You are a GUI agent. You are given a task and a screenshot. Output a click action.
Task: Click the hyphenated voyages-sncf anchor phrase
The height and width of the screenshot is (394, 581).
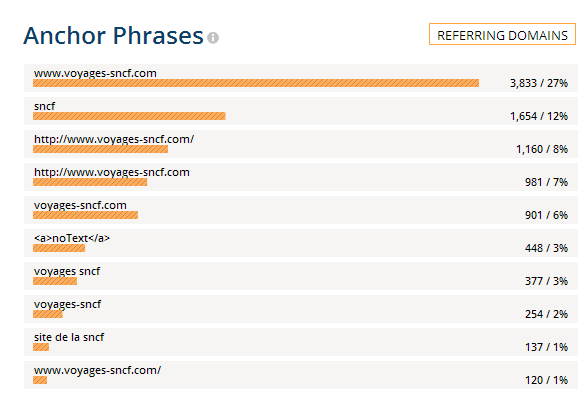click(67, 304)
